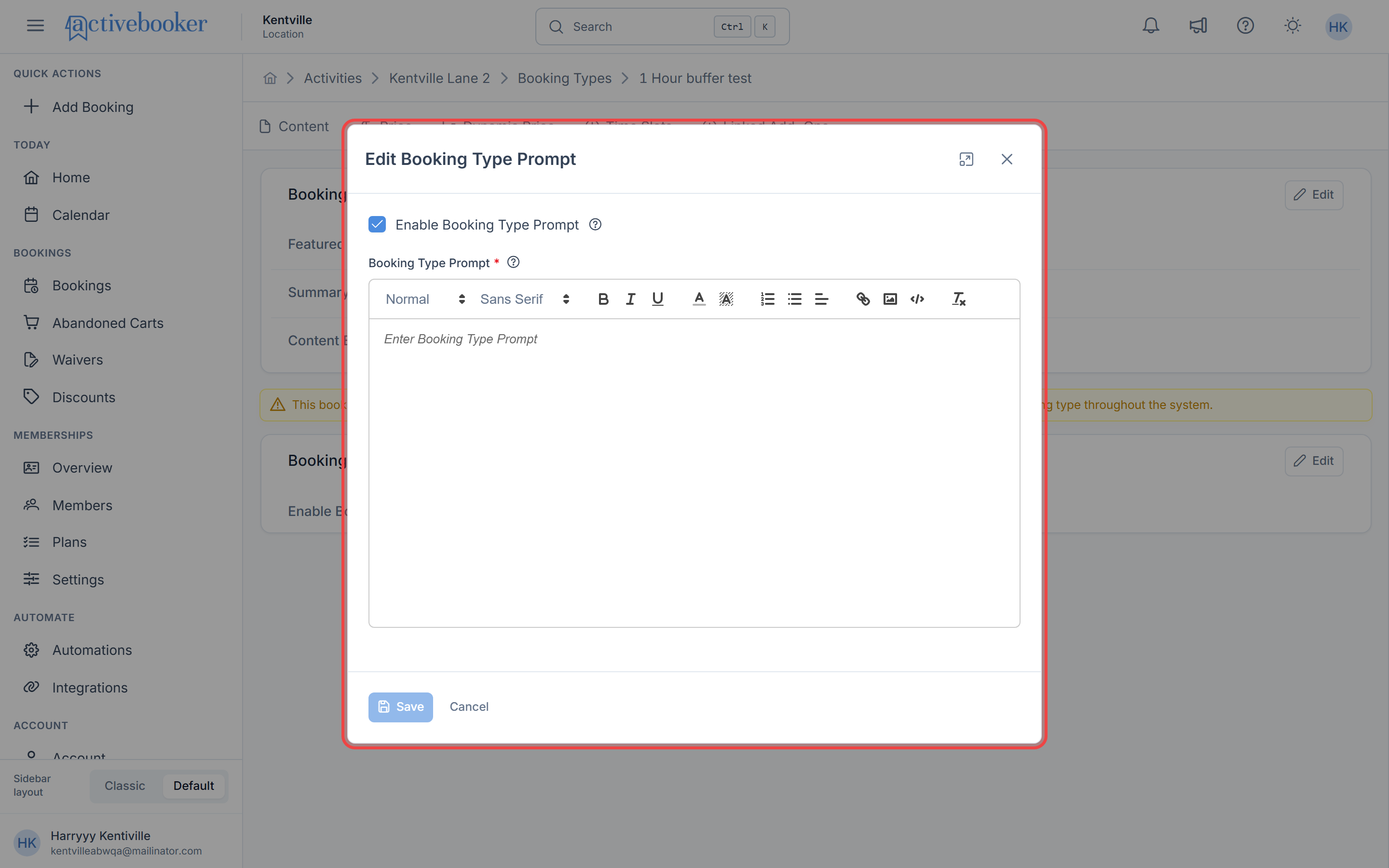Show help for Enable Booking Type Prompt
Screen dimensions: 1389x868
tap(595, 224)
